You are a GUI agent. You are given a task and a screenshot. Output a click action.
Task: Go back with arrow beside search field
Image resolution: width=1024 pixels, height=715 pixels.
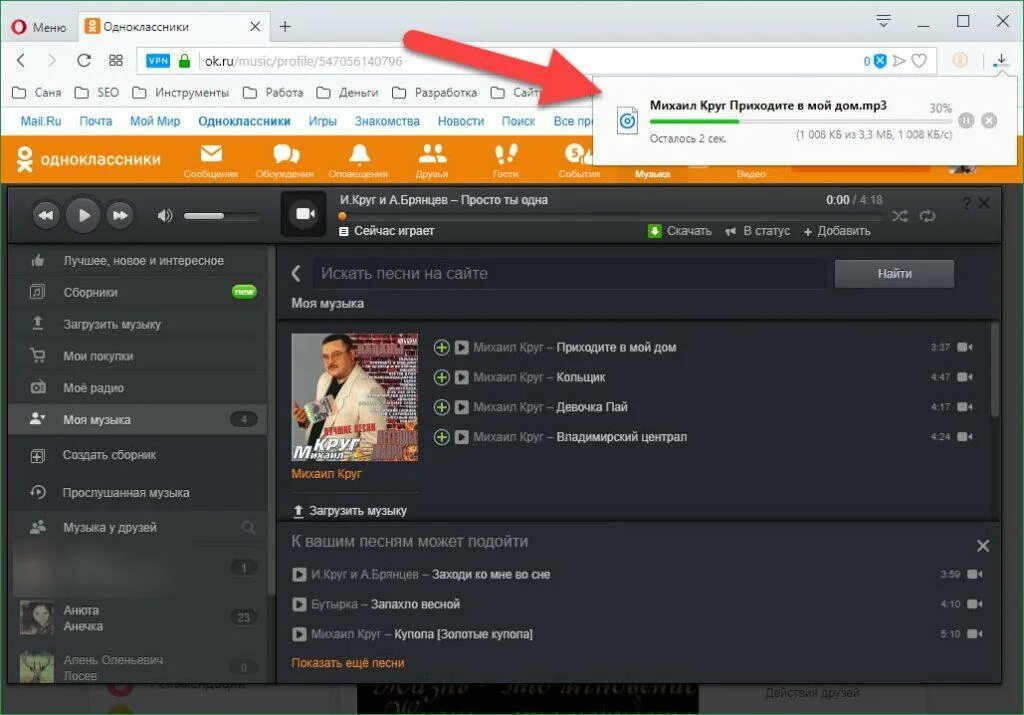pyautogui.click(x=296, y=274)
